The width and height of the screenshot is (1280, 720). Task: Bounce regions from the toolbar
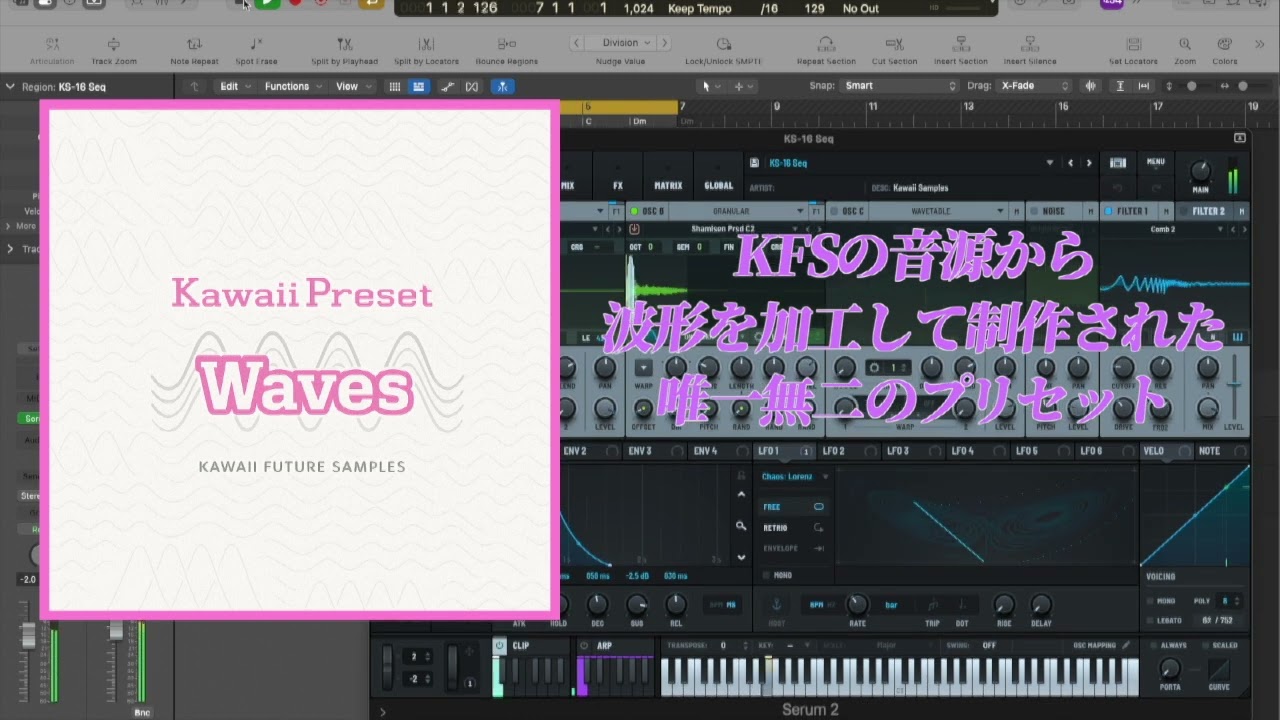tap(506, 51)
